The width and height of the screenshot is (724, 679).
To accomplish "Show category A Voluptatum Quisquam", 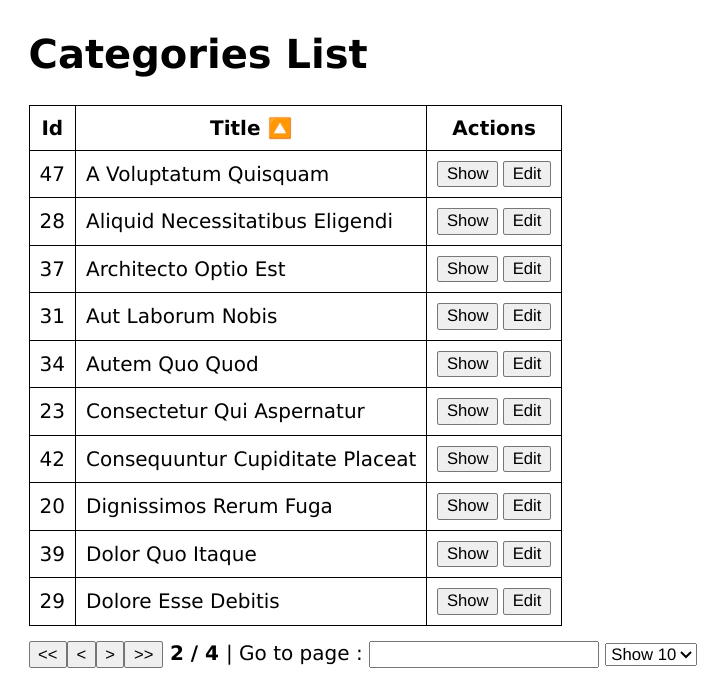I will coord(467,174).
